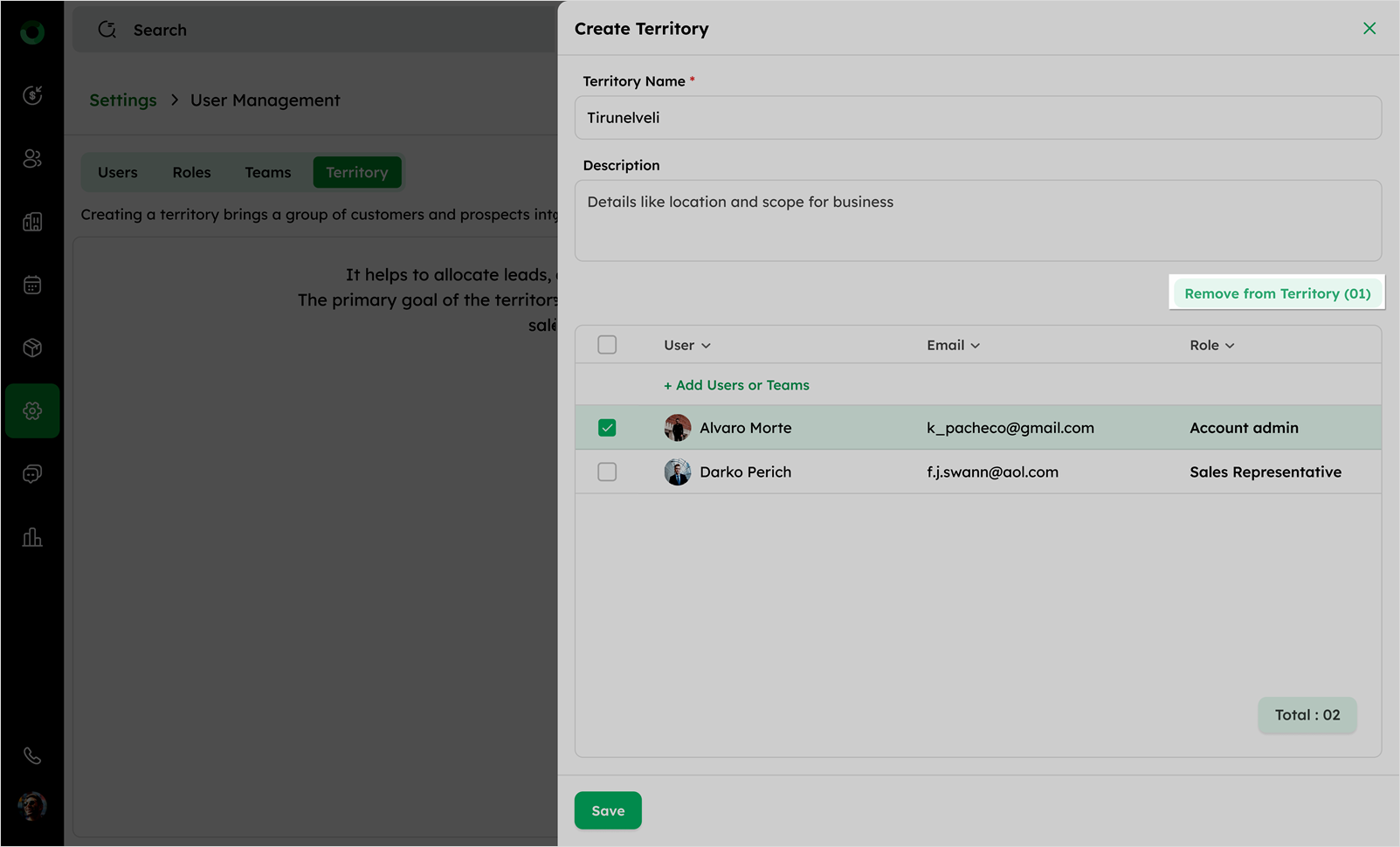Image resolution: width=1400 pixels, height=847 pixels.
Task: Open the phone dialer icon in sidebar
Action: [x=32, y=756]
